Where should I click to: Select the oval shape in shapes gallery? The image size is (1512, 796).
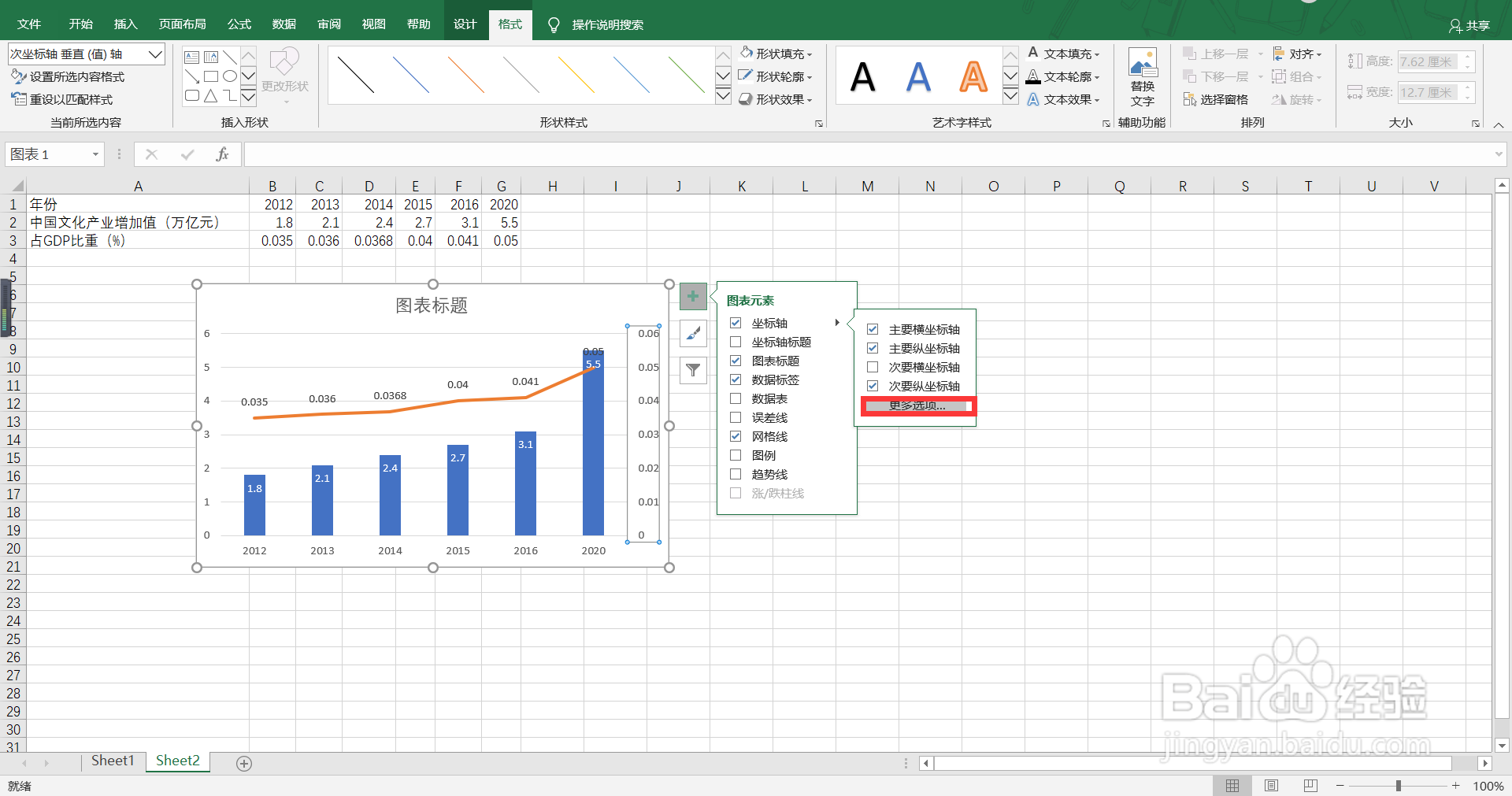[x=230, y=76]
